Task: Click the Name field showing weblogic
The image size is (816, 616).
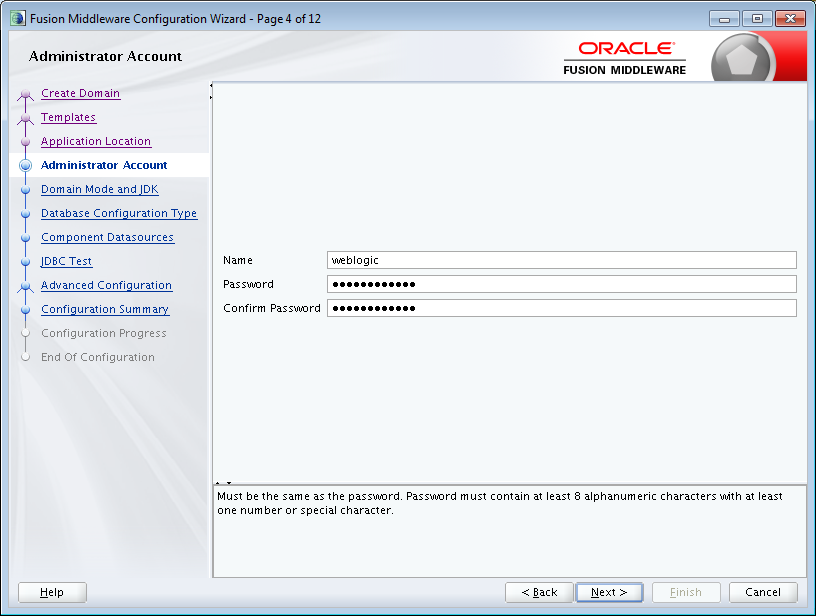Action: tap(560, 260)
